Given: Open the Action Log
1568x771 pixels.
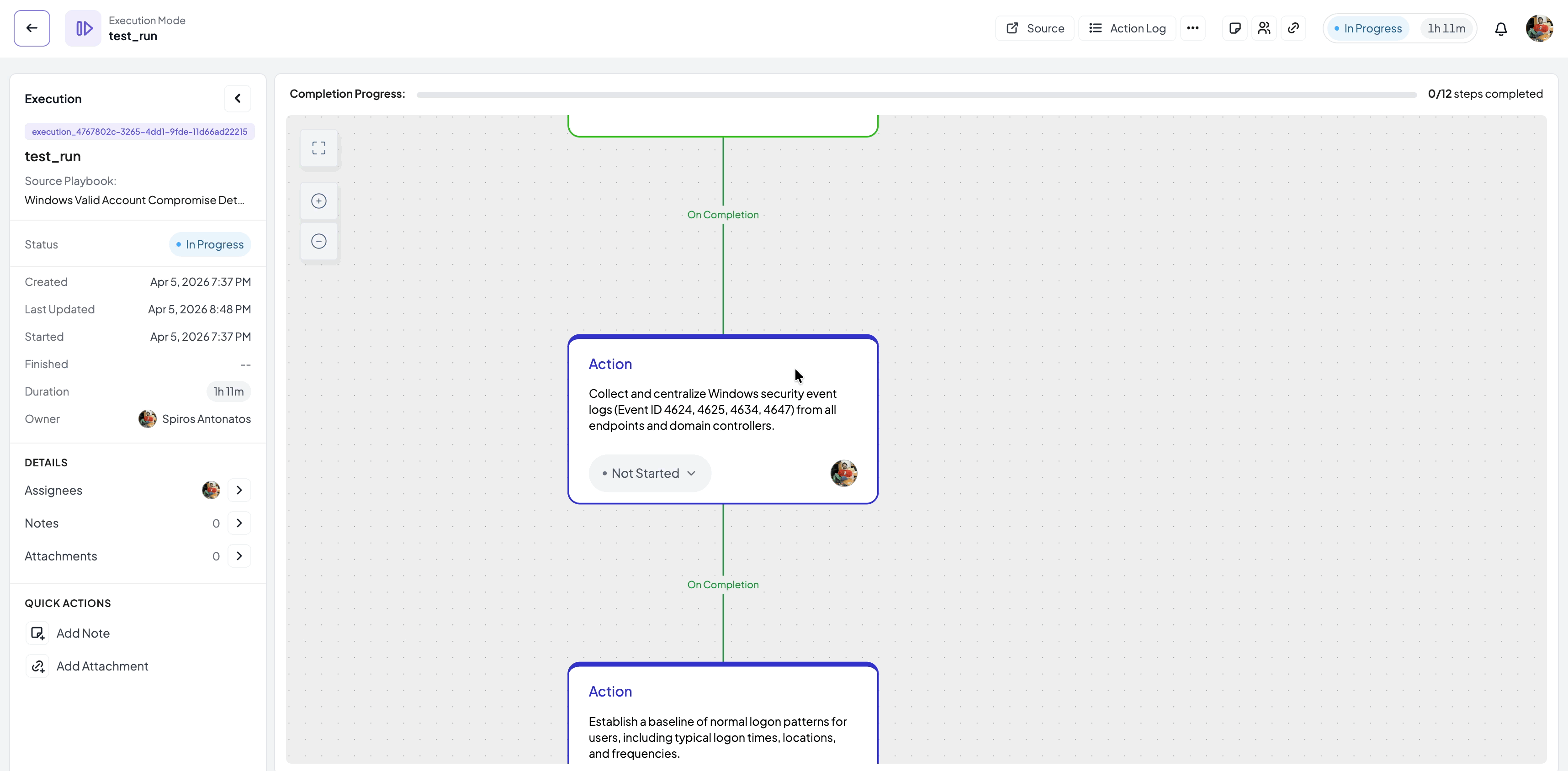Looking at the screenshot, I should click(1127, 28).
